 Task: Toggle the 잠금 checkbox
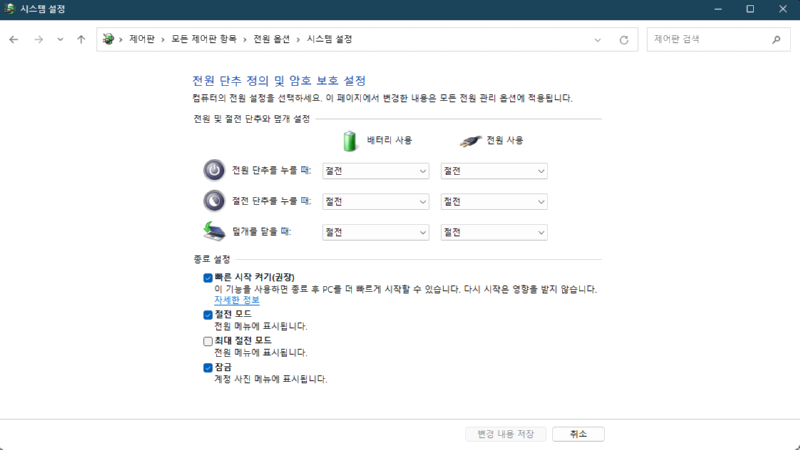pyautogui.click(x=208, y=367)
